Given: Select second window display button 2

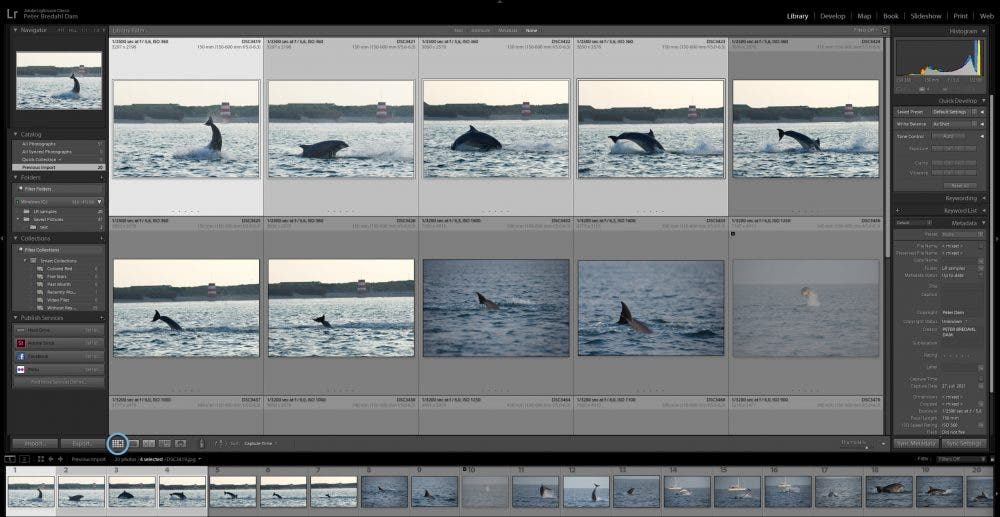Looking at the screenshot, I should [24, 459].
